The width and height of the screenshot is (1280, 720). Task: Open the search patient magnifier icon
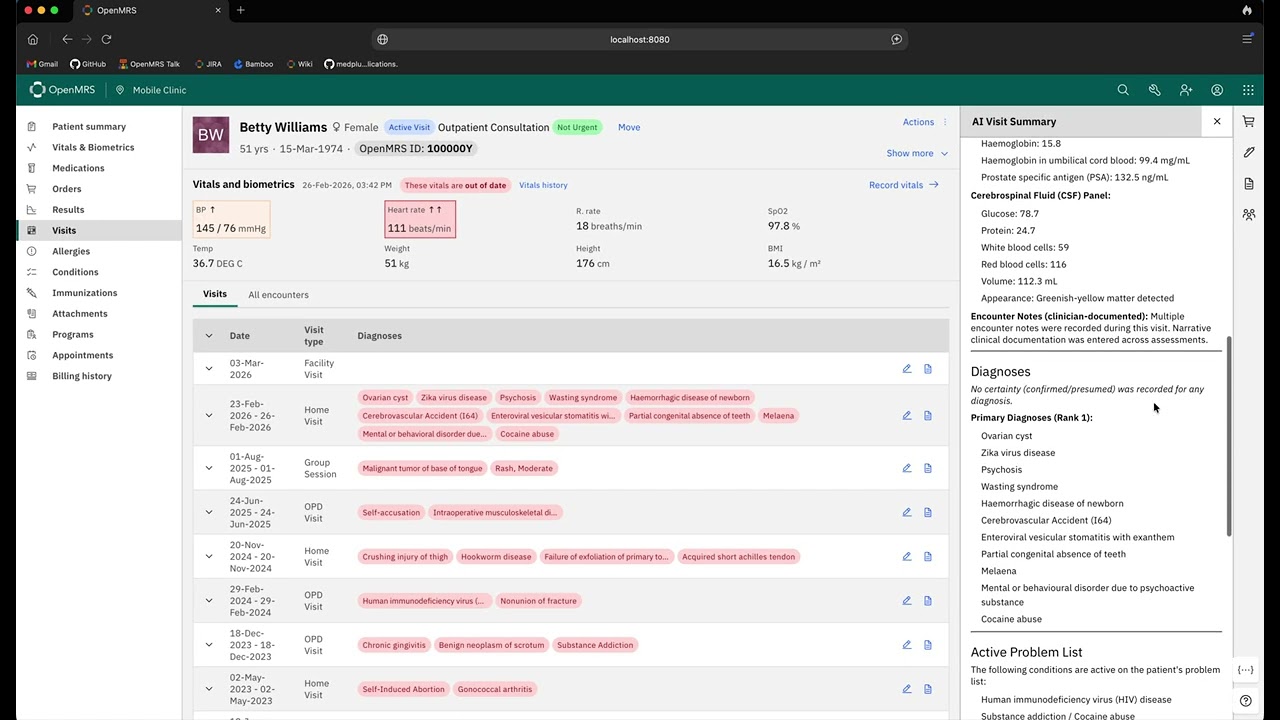(1123, 90)
